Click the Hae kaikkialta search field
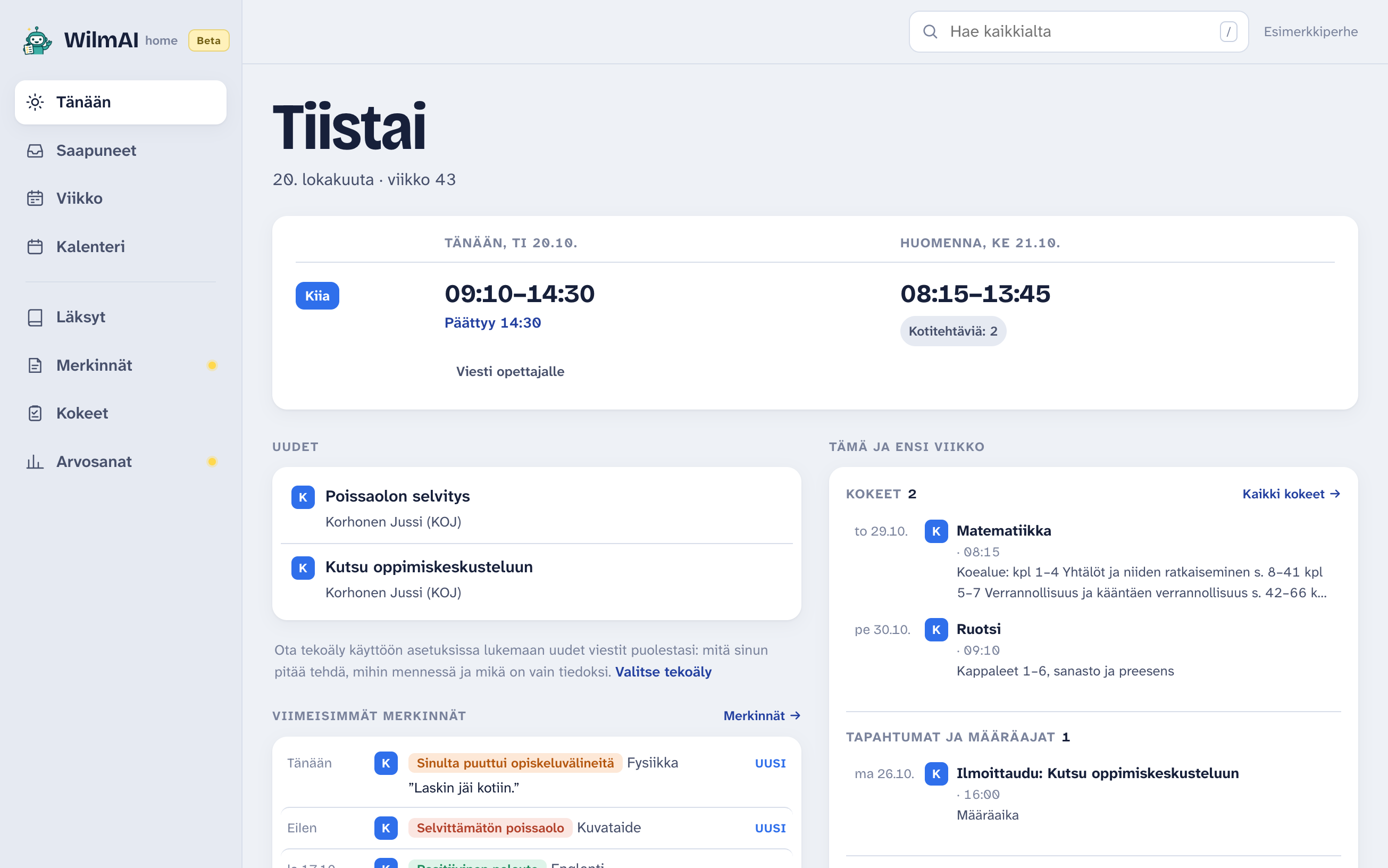1388x868 pixels. click(x=1078, y=31)
